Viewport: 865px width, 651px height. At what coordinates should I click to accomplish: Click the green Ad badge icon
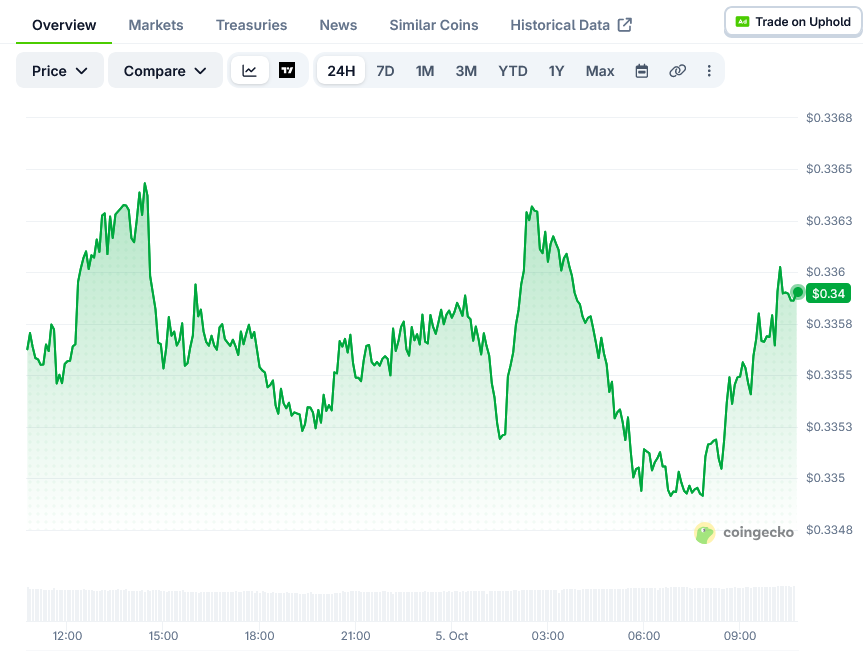click(x=743, y=22)
